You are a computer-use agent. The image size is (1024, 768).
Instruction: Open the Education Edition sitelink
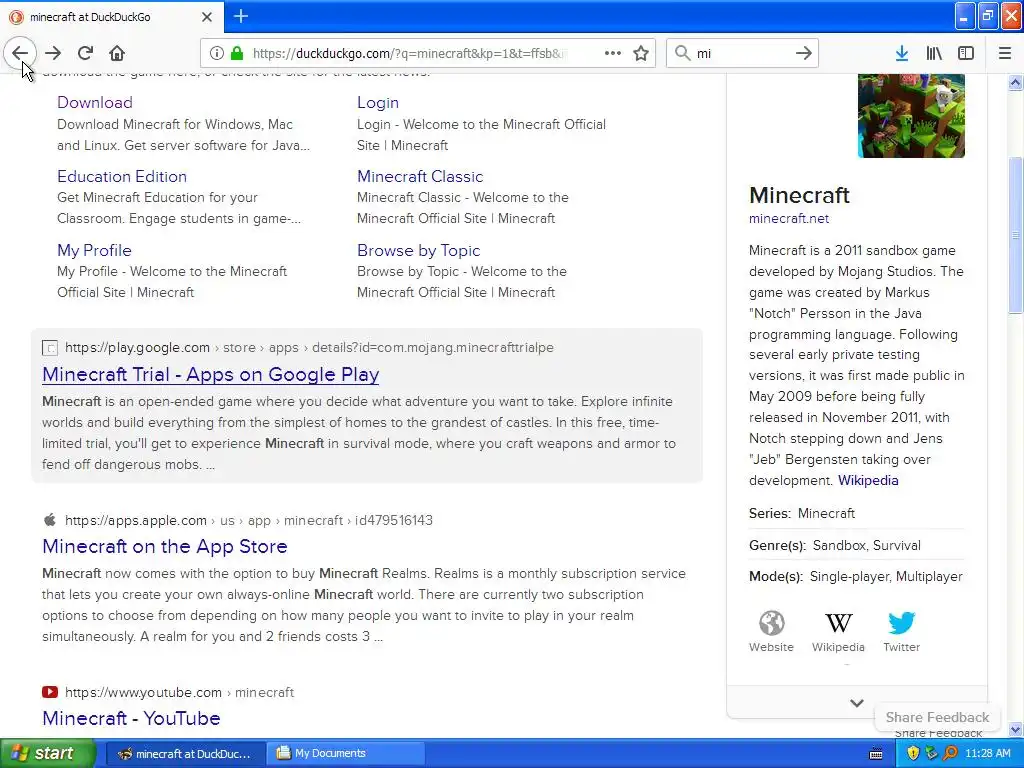click(x=121, y=176)
